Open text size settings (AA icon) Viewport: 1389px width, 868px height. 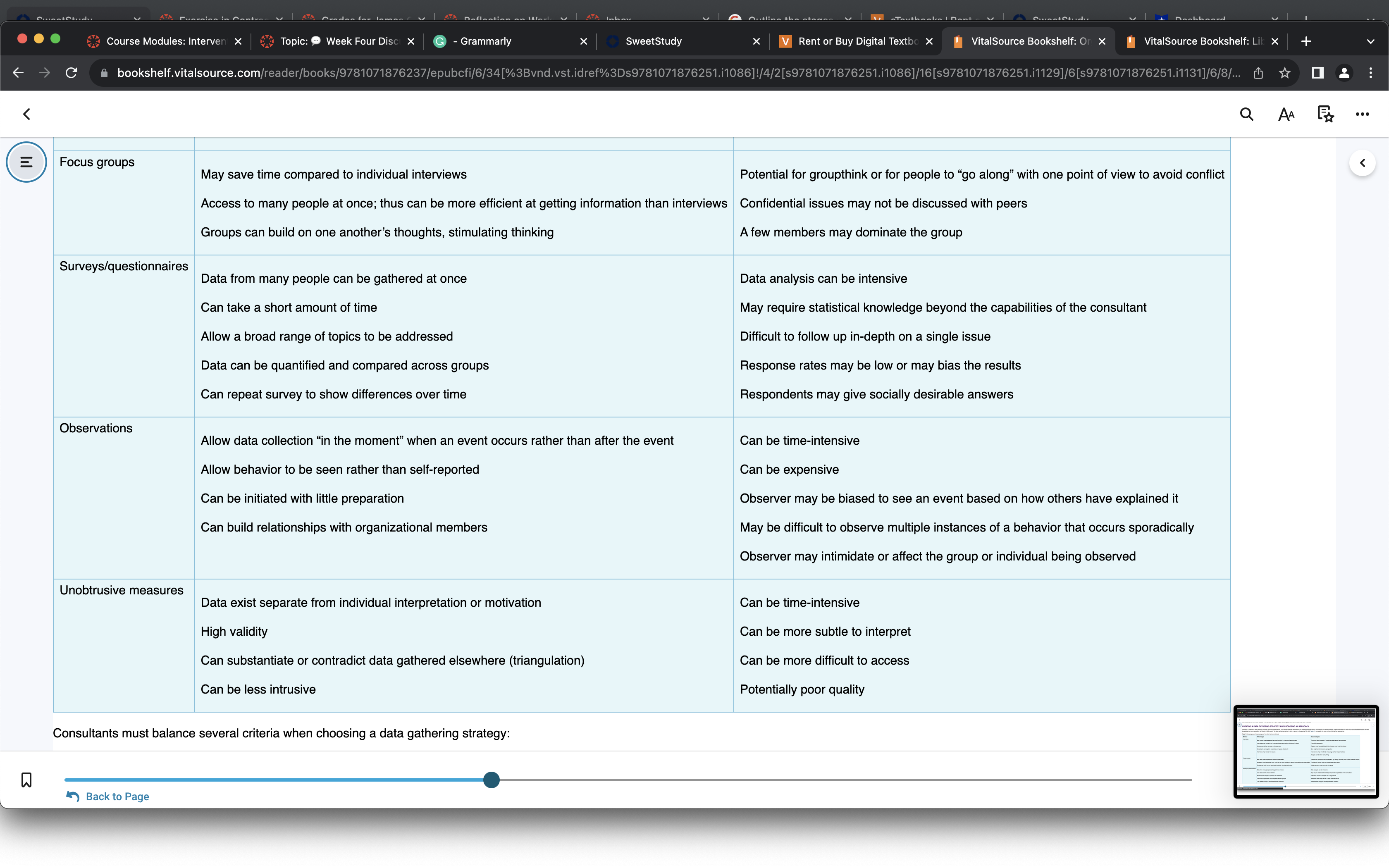click(1286, 114)
